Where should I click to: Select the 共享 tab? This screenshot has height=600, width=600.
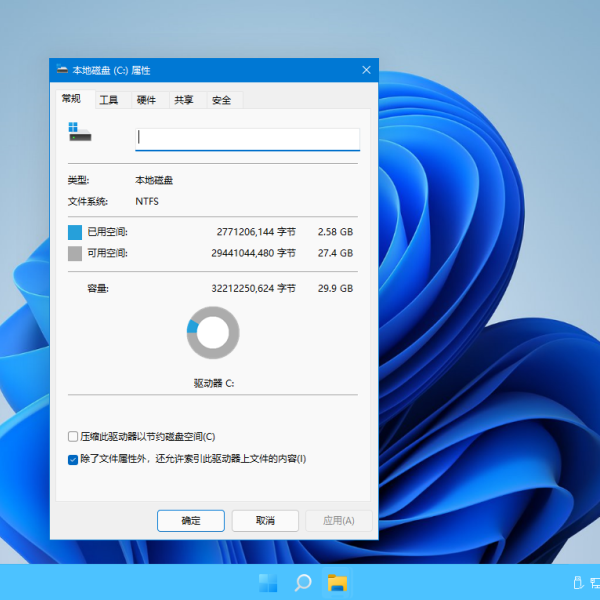(x=188, y=100)
